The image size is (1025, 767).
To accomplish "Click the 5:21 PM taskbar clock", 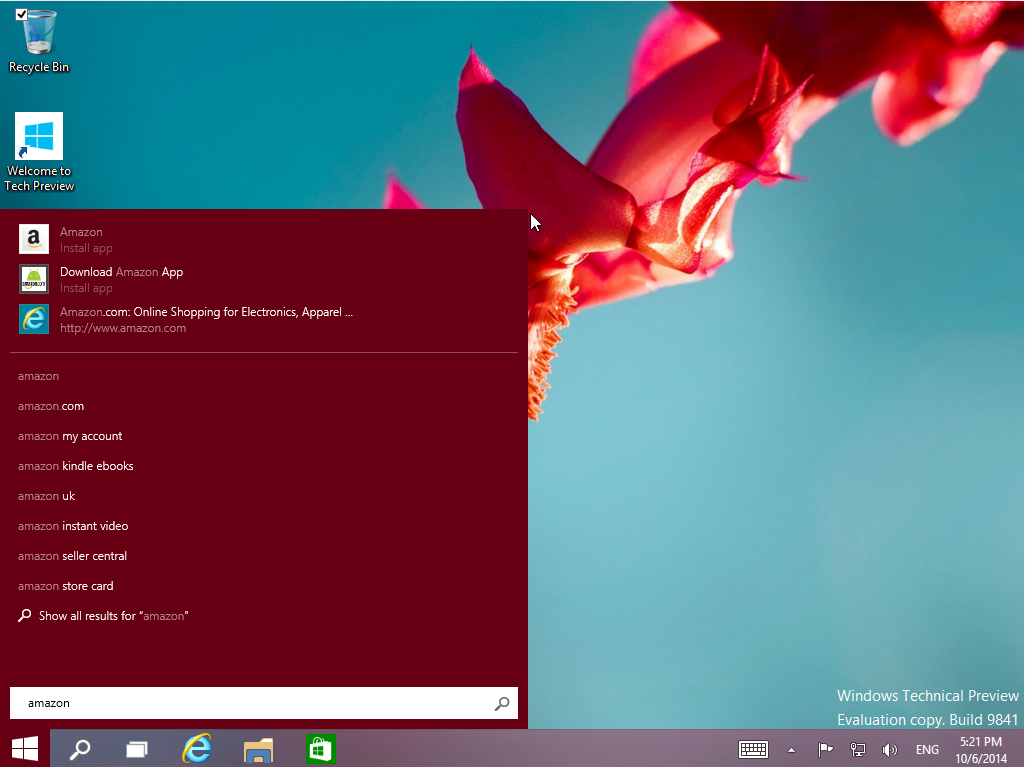I will (981, 749).
